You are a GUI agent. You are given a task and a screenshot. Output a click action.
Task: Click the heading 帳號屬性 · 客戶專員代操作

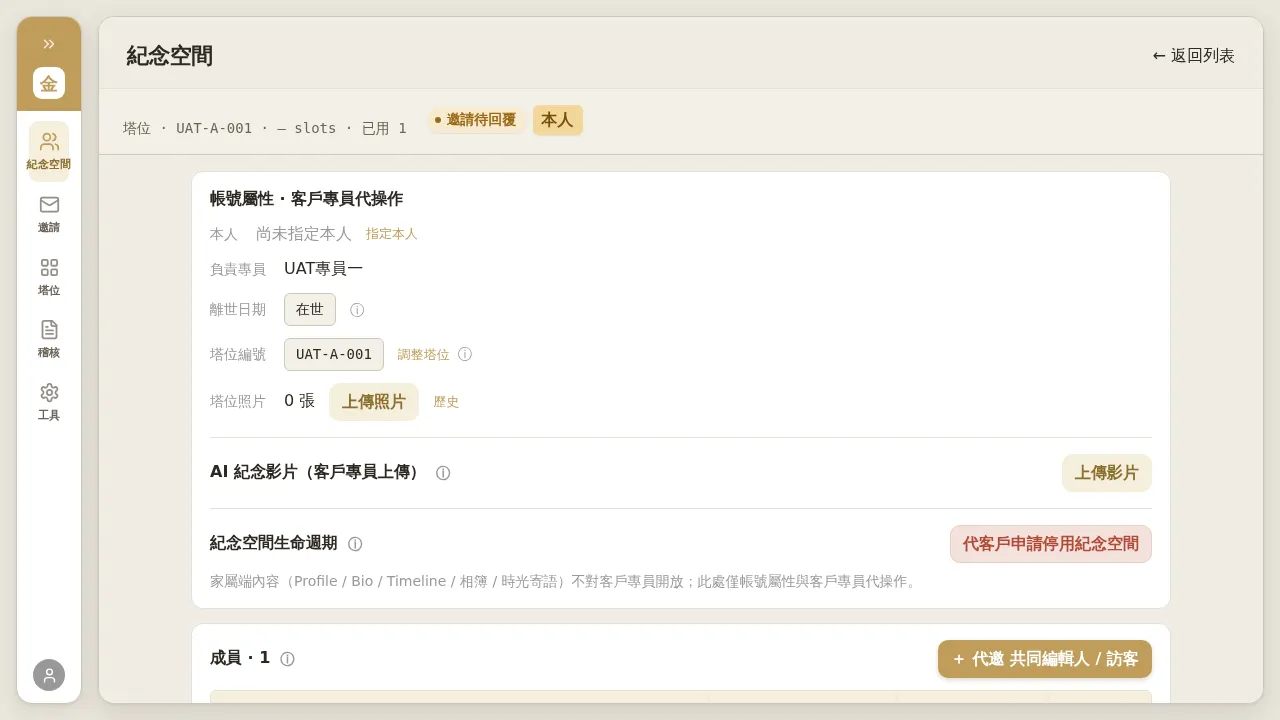[x=306, y=199]
